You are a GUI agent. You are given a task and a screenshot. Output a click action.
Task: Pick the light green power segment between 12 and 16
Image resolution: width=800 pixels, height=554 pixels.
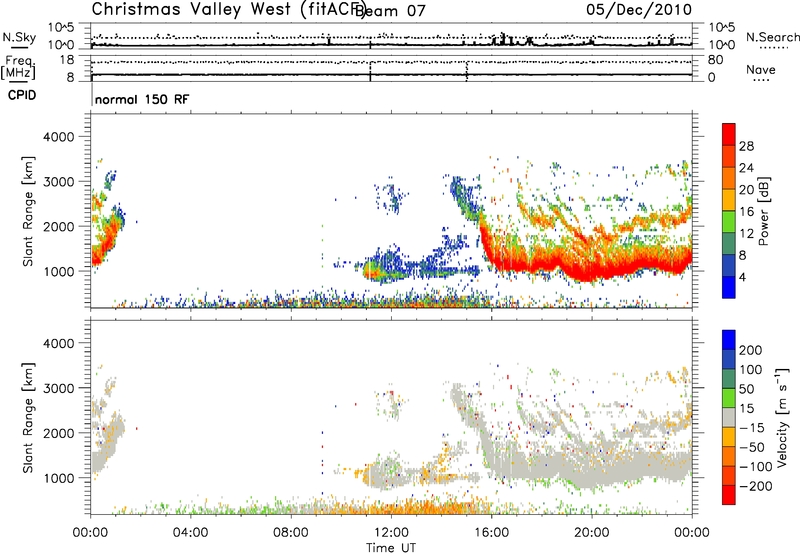729,222
